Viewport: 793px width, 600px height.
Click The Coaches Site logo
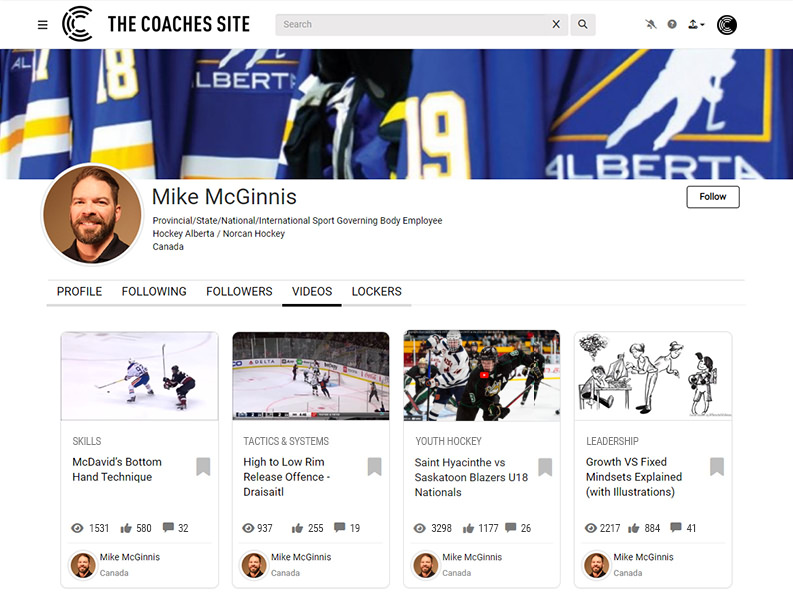[x=156, y=24]
